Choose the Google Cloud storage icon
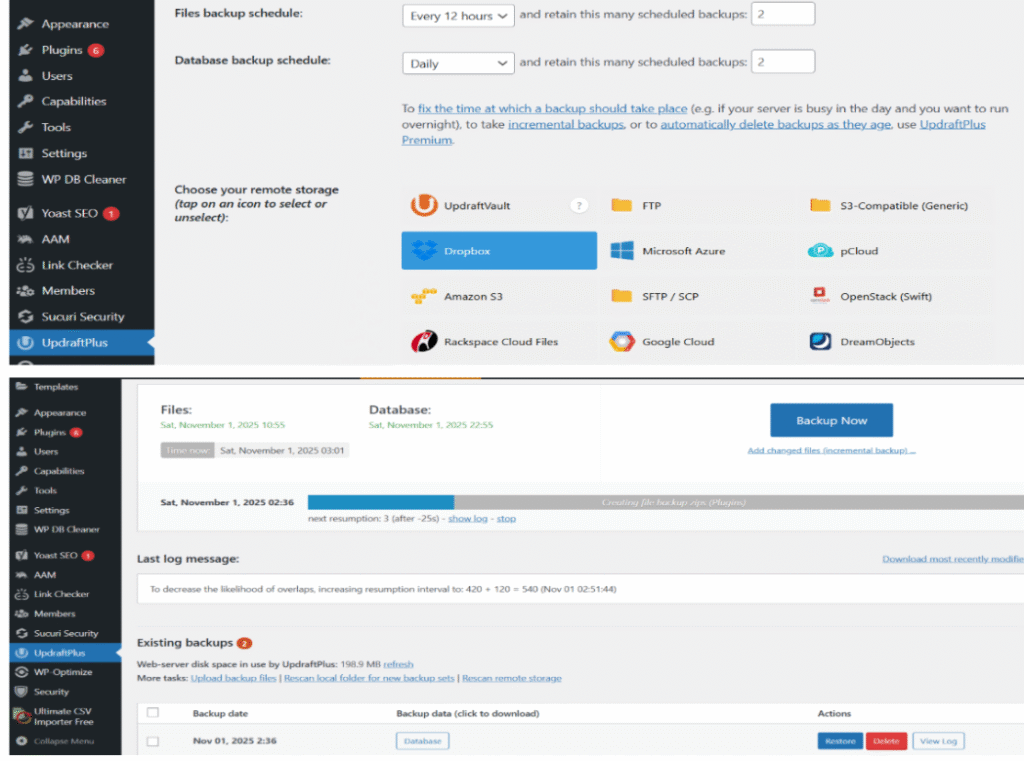This screenshot has height=761, width=1024. pos(622,342)
